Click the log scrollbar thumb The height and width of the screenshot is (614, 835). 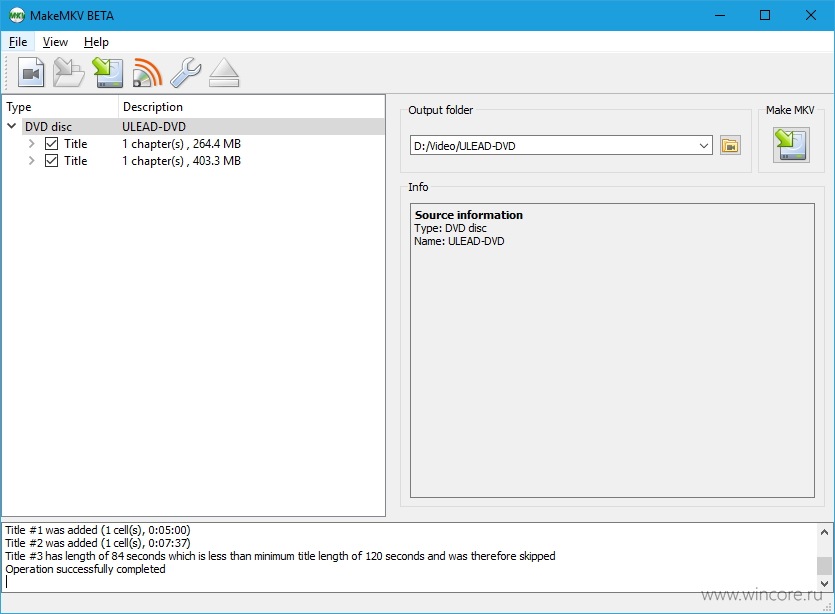[824, 566]
